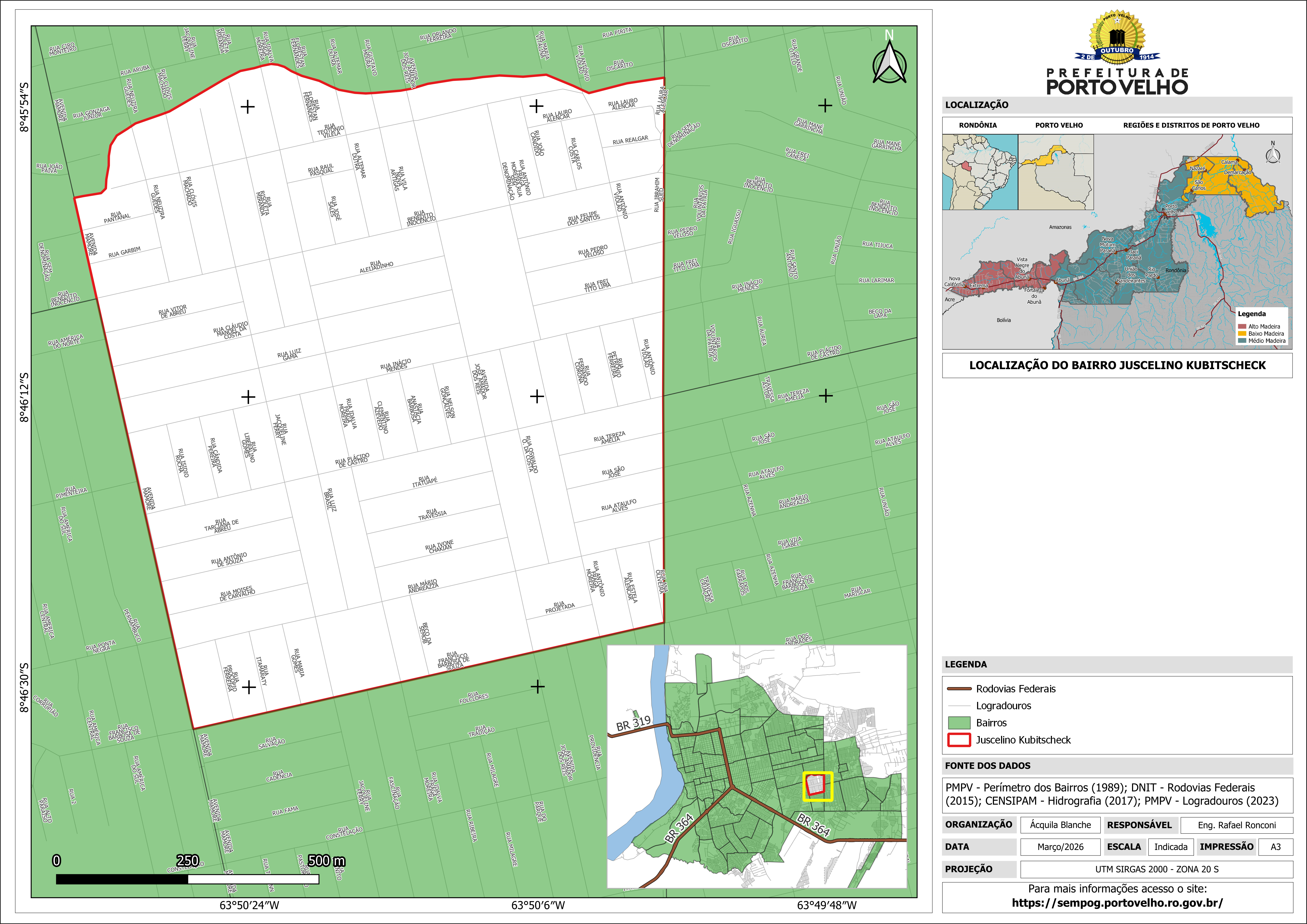The image size is (1307, 924).
Task: Click the Rua Aleijadinho street label
Action: pyautogui.click(x=376, y=267)
